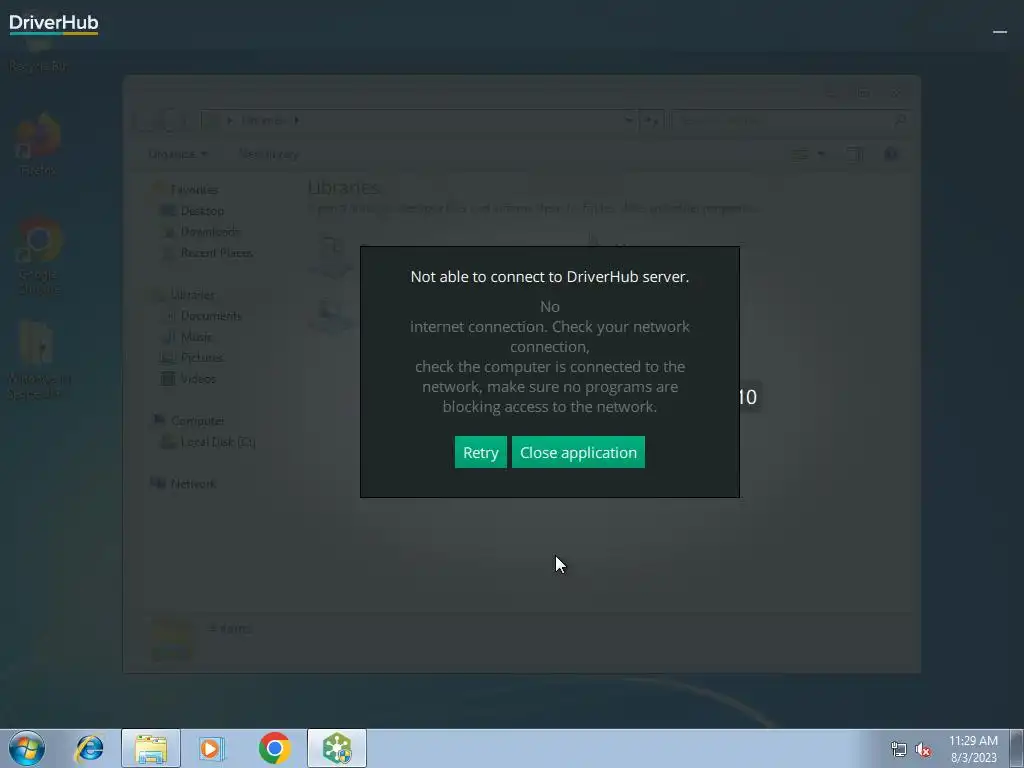Select Videos library in Explorer sidebar
The width and height of the screenshot is (1024, 768).
point(188,378)
